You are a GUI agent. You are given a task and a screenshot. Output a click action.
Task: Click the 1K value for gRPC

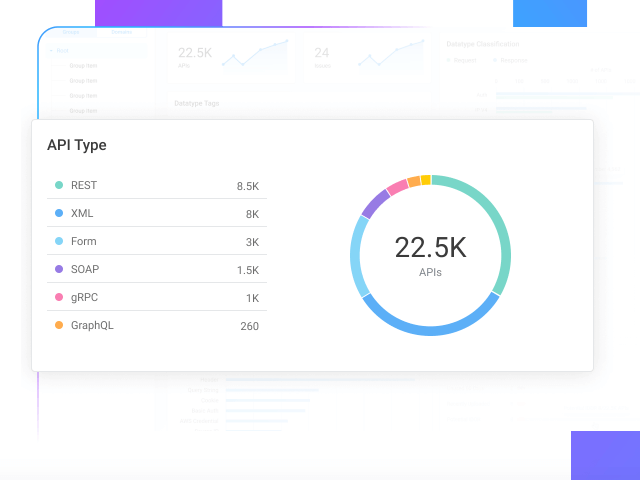tap(253, 298)
